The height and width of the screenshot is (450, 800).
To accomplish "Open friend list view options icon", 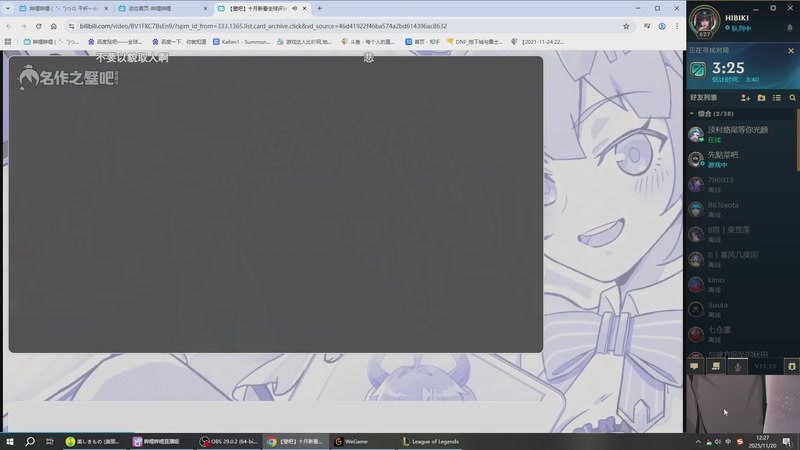I will [x=777, y=97].
